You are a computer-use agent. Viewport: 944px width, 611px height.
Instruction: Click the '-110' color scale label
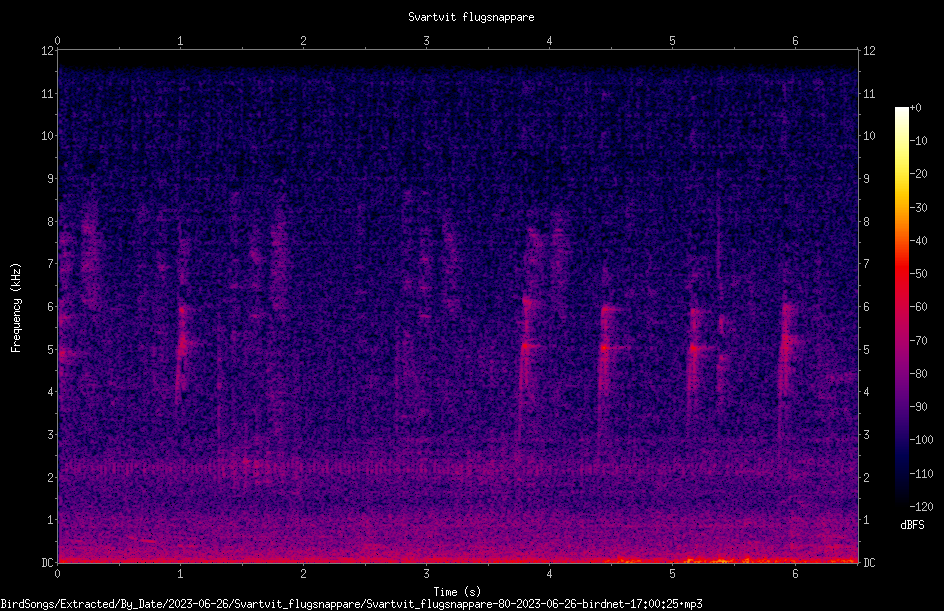point(921,474)
